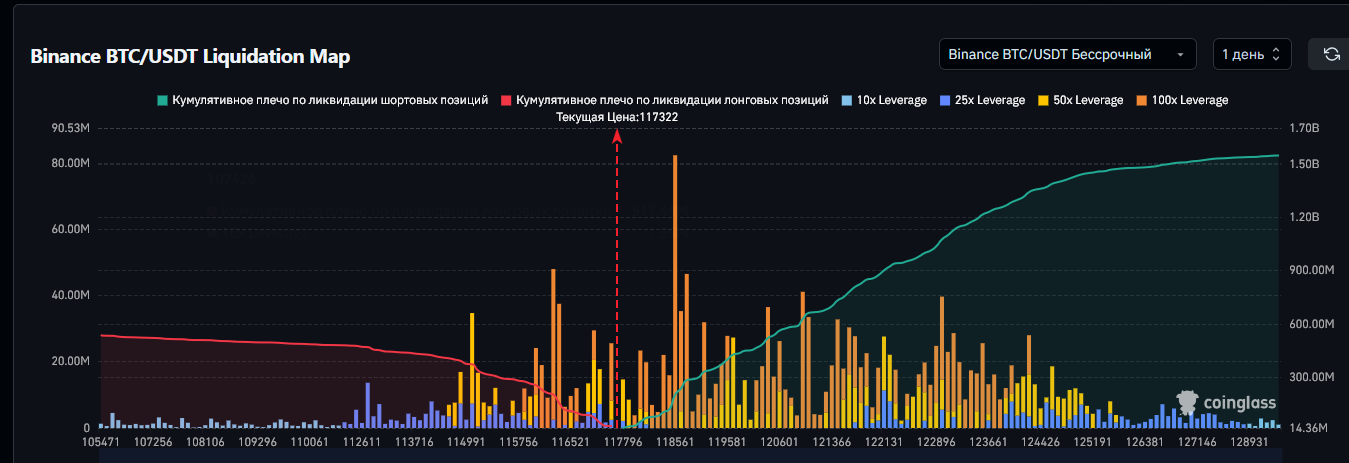Click the 1.70B right axis value
The image size is (1349, 463).
pyautogui.click(x=1304, y=128)
